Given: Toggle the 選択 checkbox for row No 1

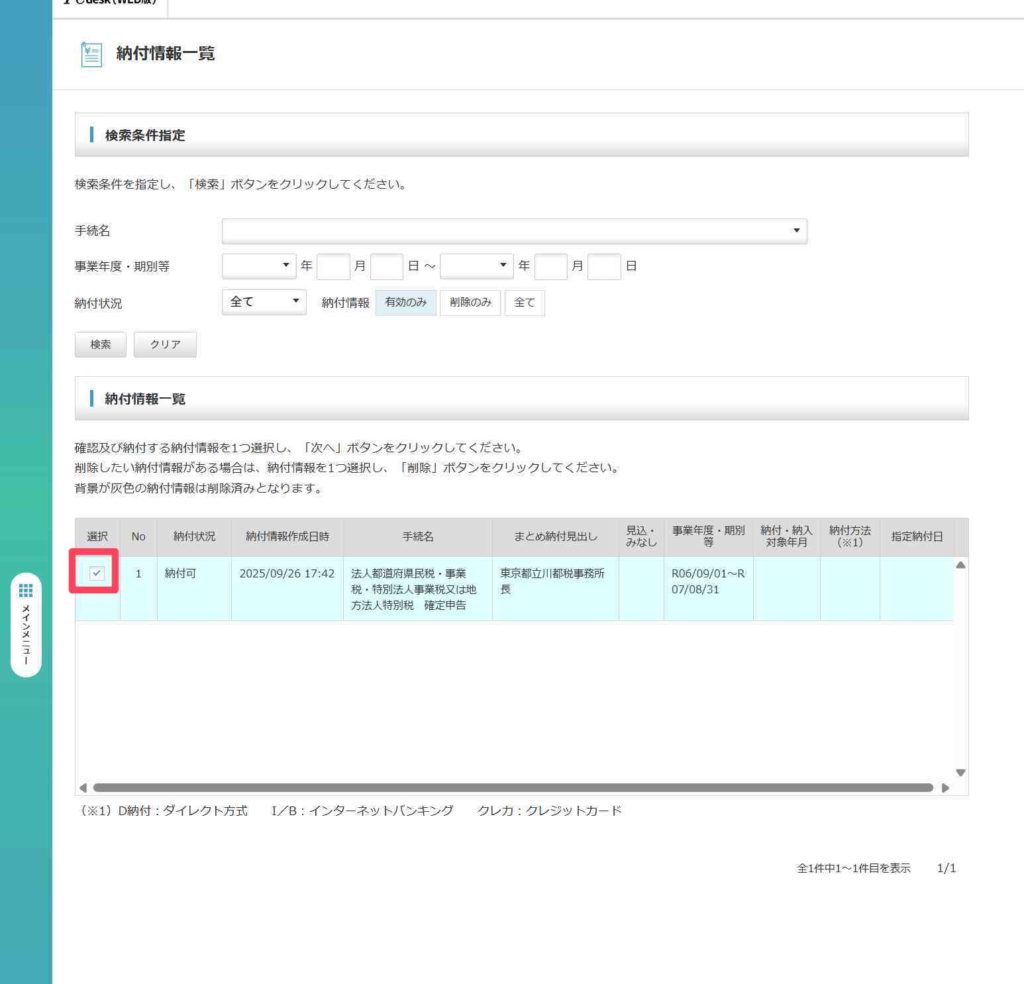Looking at the screenshot, I should [x=96, y=573].
